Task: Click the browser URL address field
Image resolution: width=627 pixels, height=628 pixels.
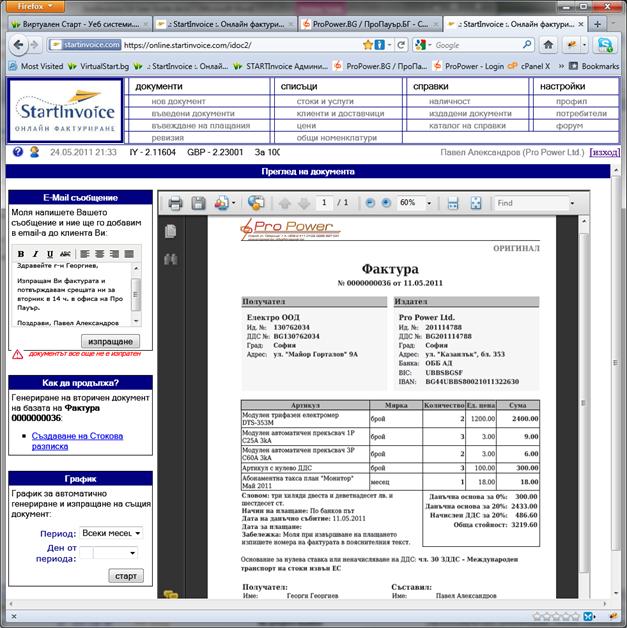Action: point(241,45)
